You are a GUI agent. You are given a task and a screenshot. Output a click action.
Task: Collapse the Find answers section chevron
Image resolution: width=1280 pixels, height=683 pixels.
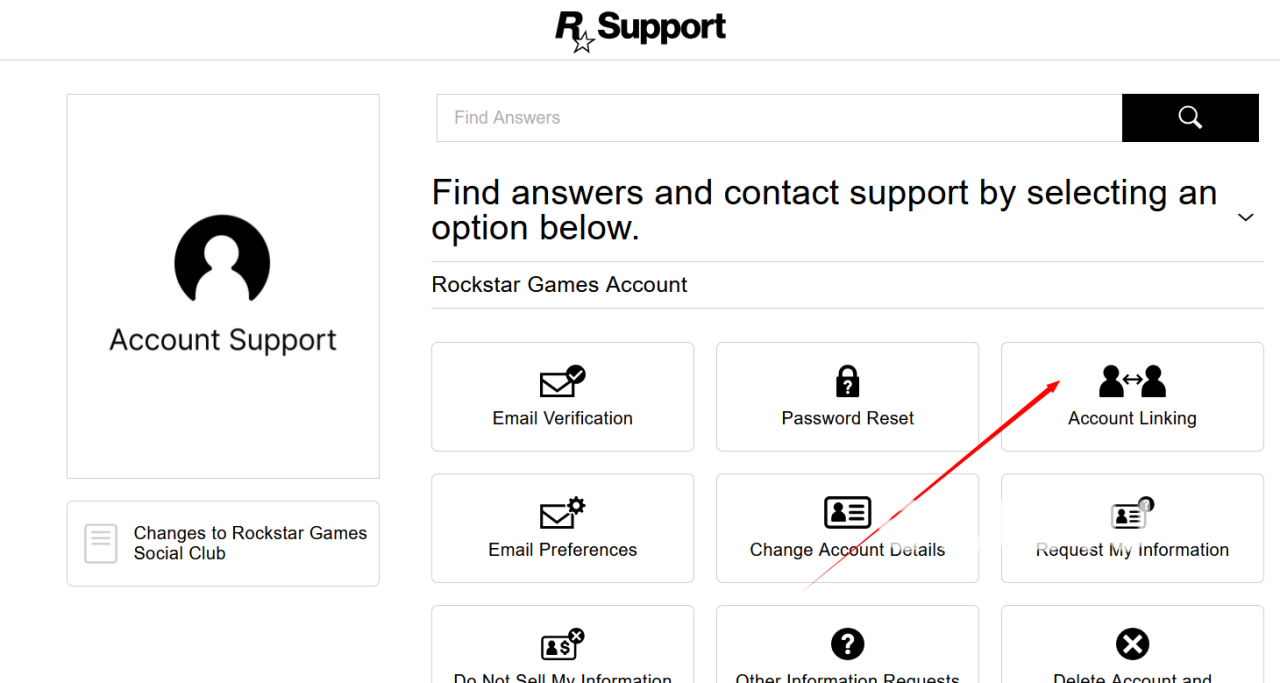click(x=1245, y=217)
